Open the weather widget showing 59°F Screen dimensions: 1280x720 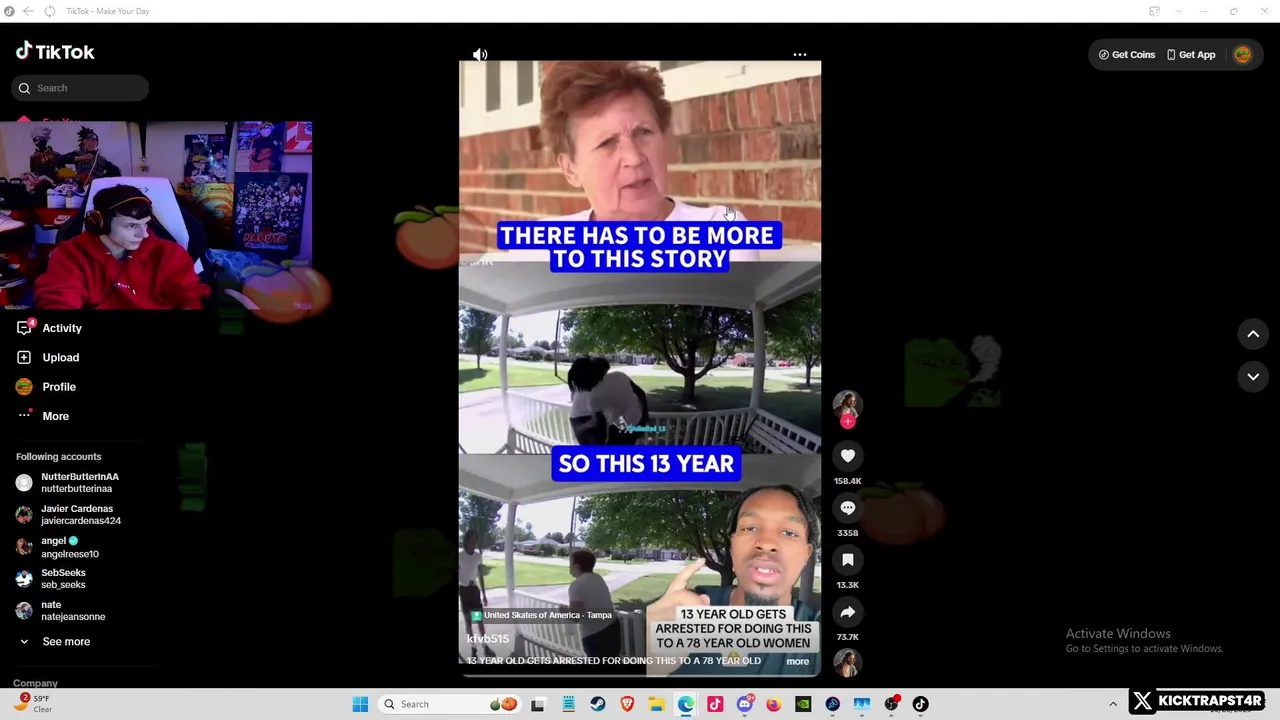tap(32, 703)
